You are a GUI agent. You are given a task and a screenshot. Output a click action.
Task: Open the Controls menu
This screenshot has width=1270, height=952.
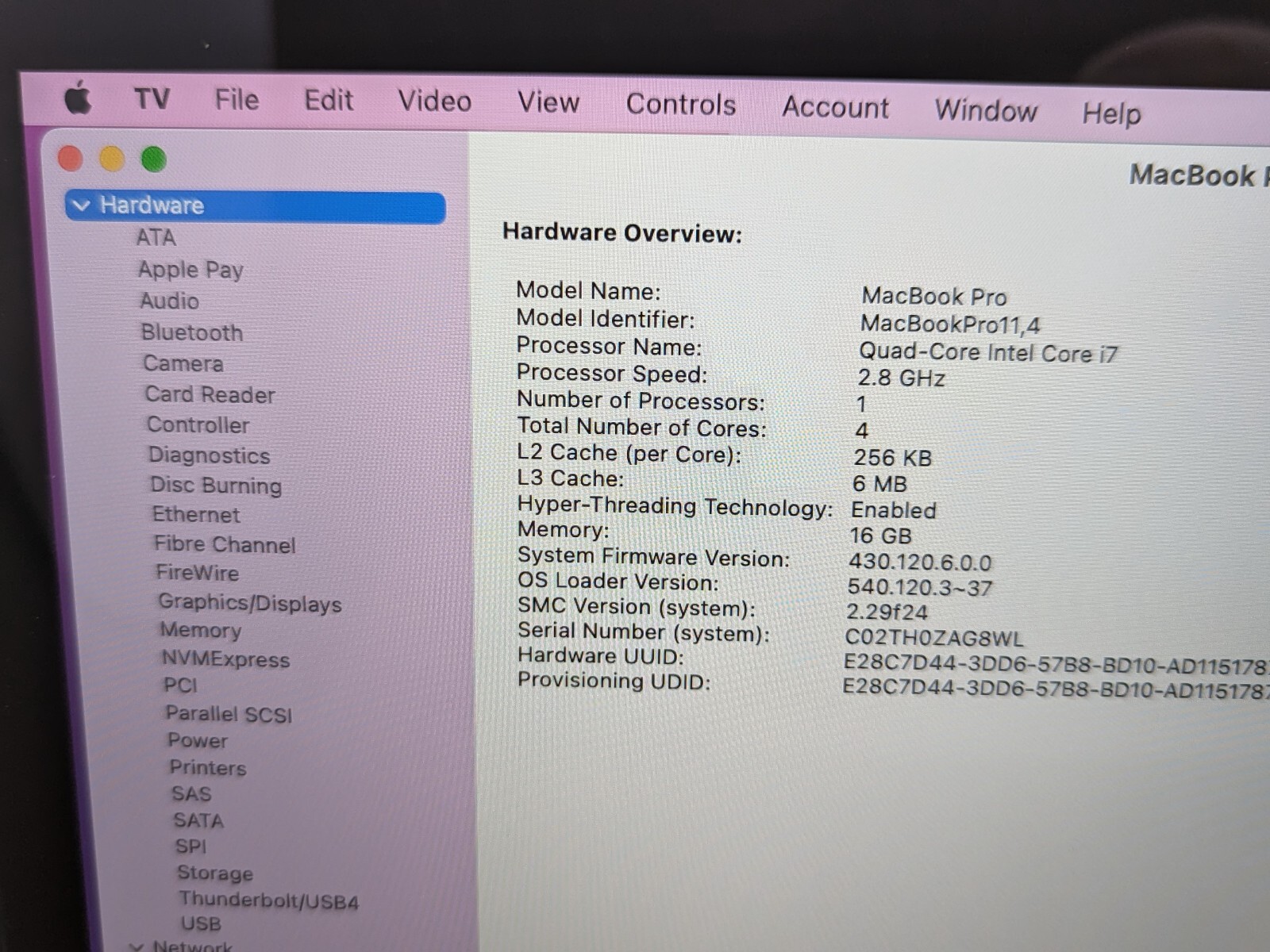pyautogui.click(x=681, y=105)
